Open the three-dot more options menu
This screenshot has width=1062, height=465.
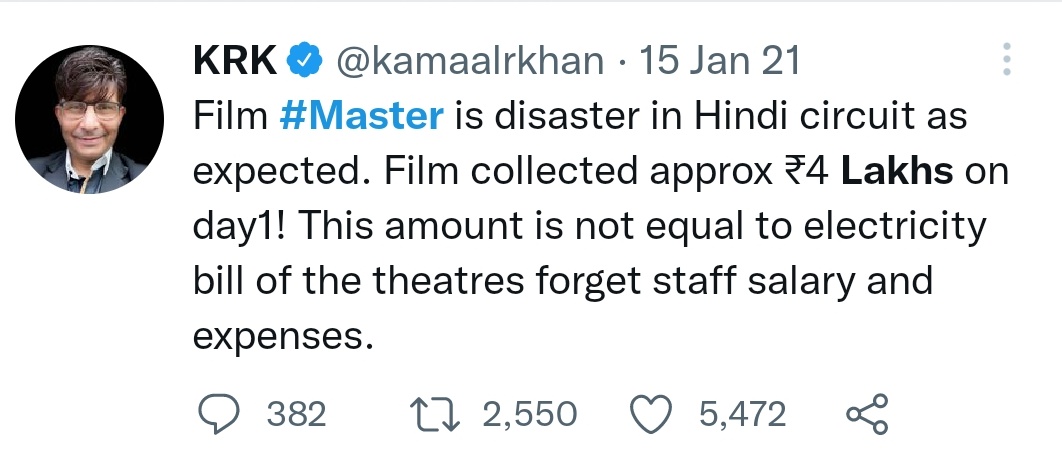(1007, 61)
